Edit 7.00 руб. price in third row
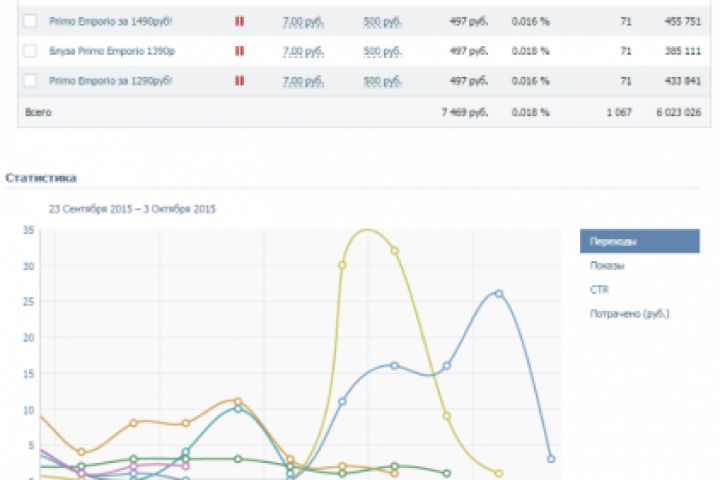This screenshot has width=720, height=480. coord(303,81)
